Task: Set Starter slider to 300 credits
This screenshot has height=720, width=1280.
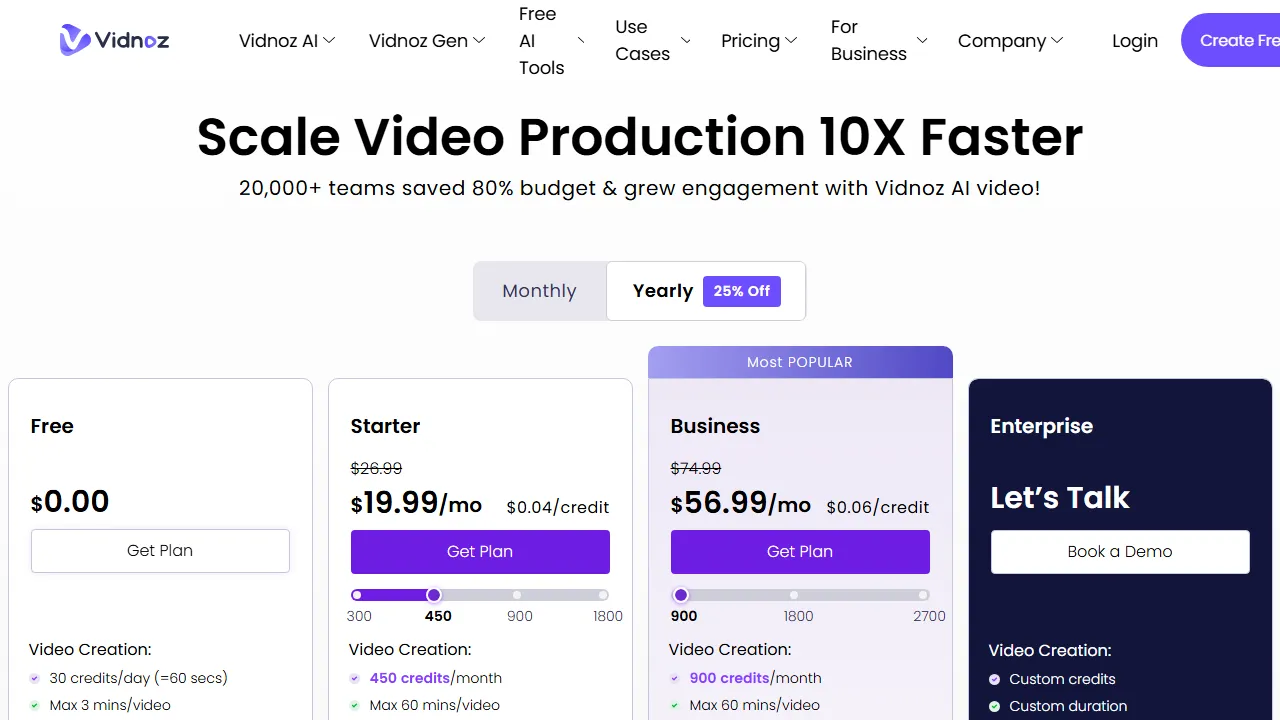Action: pos(357,595)
